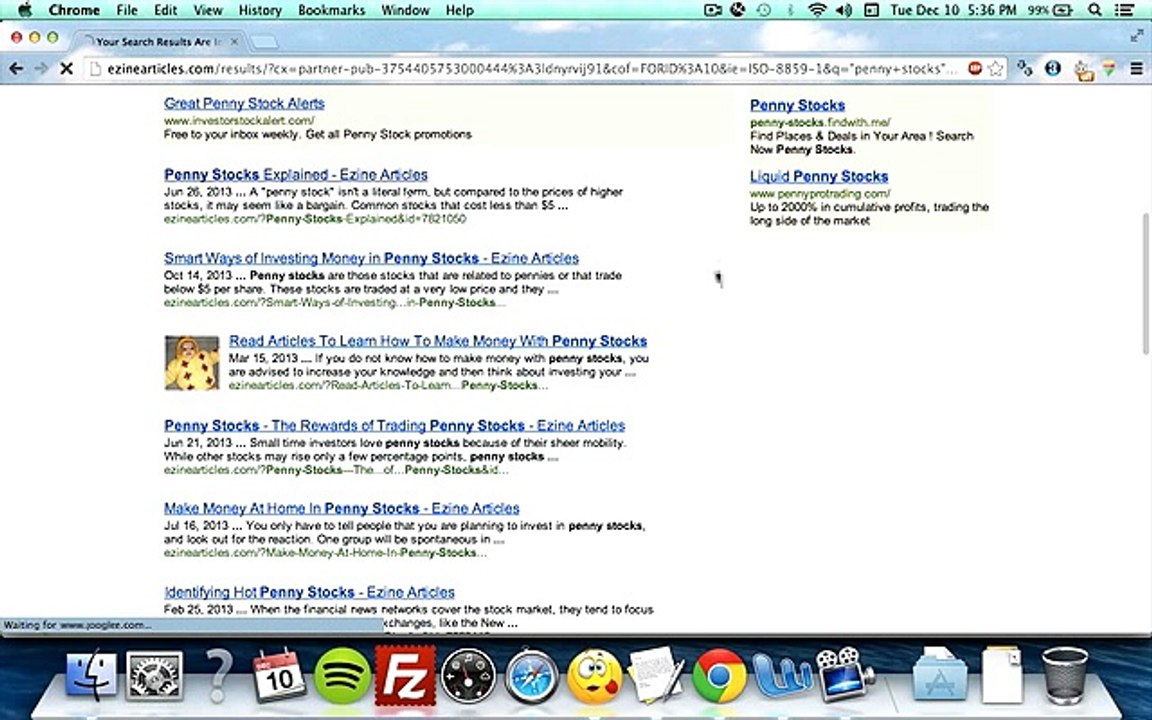Open the File menu
Viewport: 1152px width, 720px height.
(x=127, y=10)
